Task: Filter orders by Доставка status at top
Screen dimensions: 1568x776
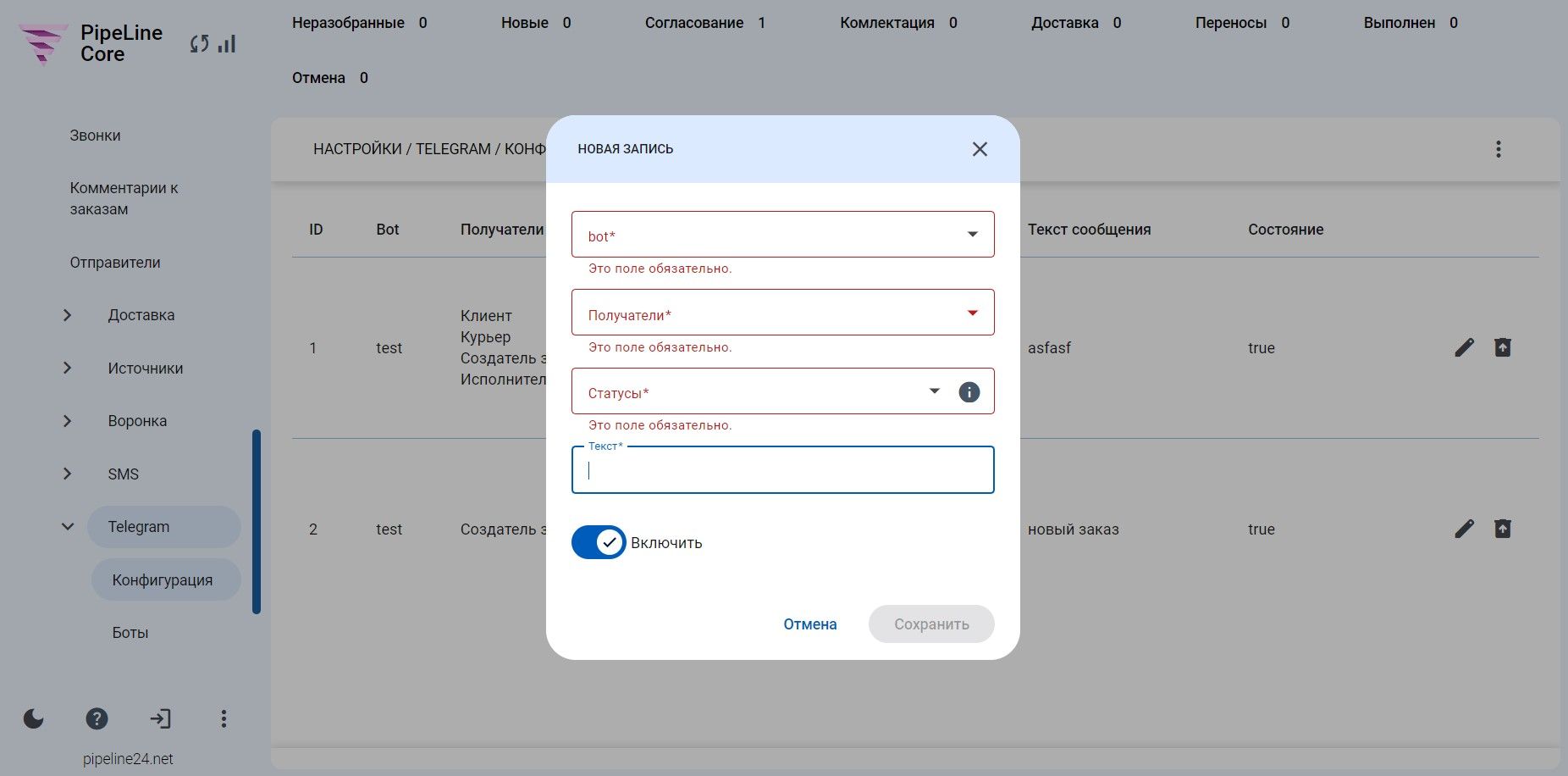Action: click(1076, 23)
